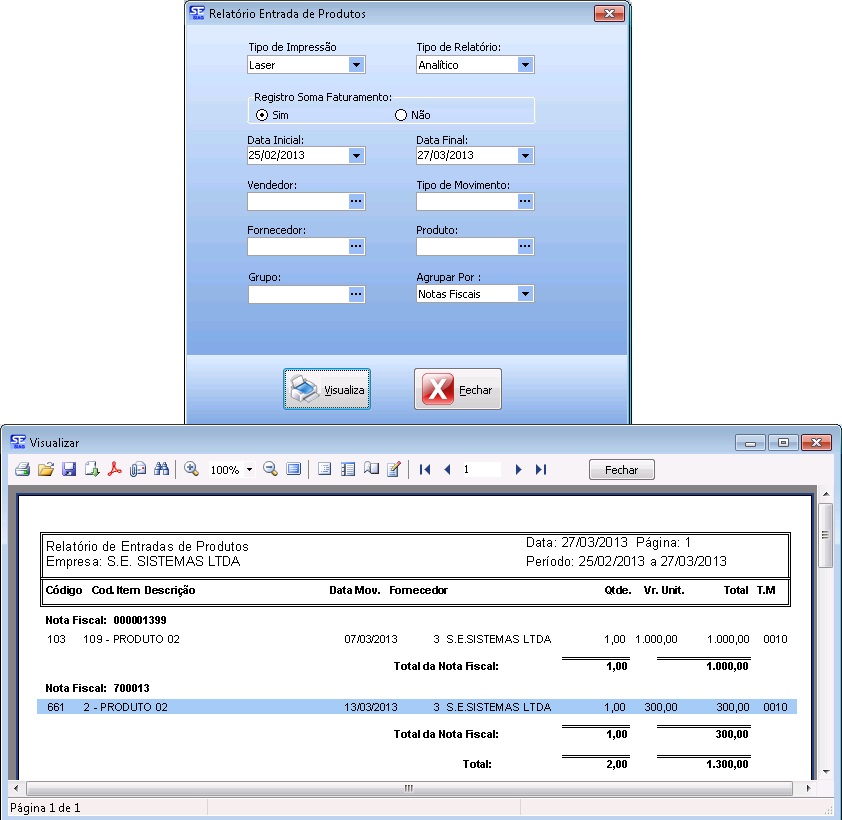Screen dimensions: 842x820
Task: Go to the next report page
Action: click(x=518, y=469)
